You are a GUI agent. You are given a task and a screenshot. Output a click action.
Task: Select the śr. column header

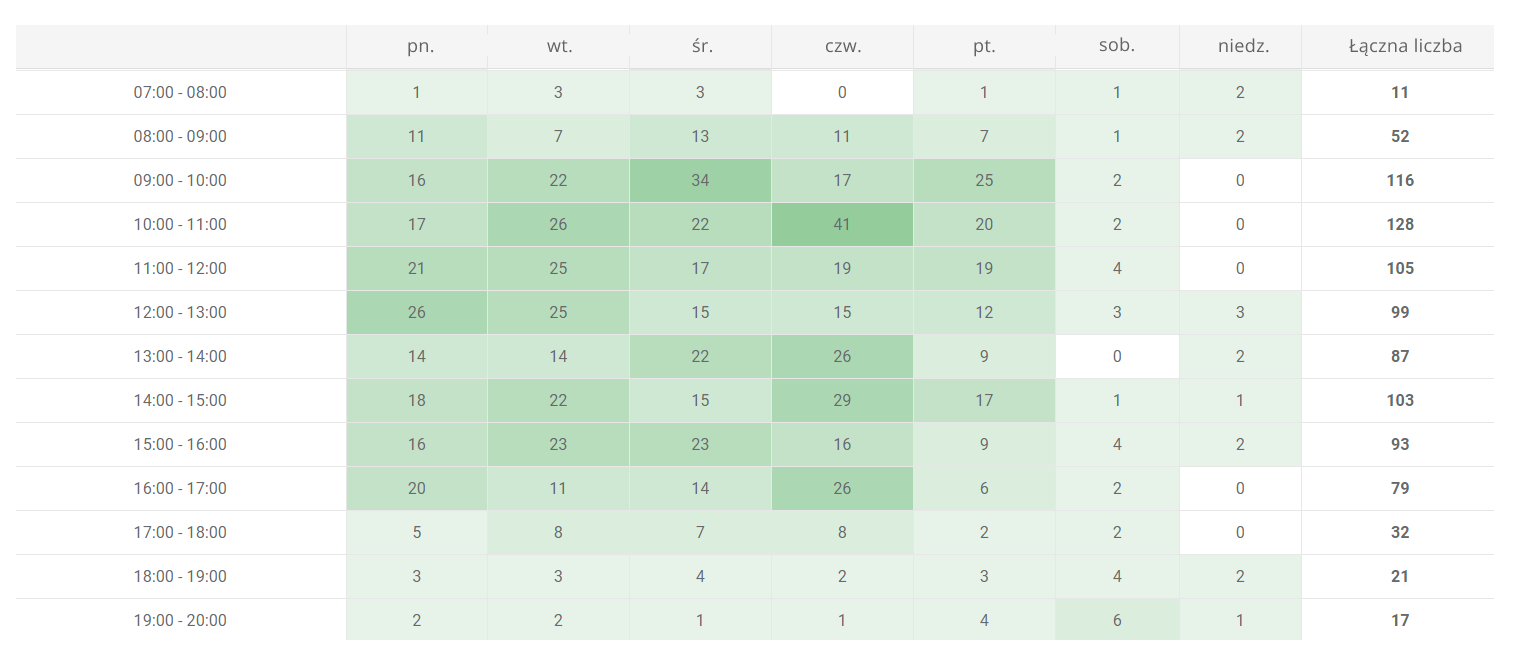(701, 46)
